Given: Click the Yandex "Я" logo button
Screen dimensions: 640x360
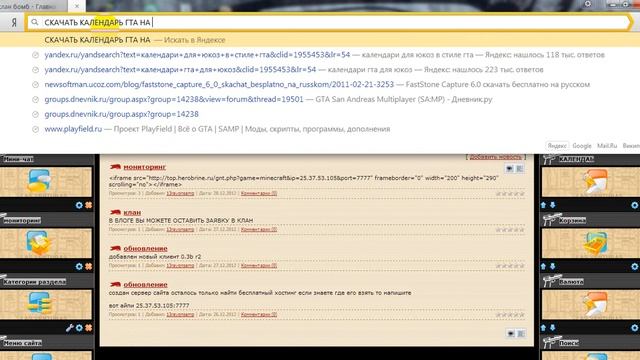Looking at the screenshot, I should click(14, 22).
